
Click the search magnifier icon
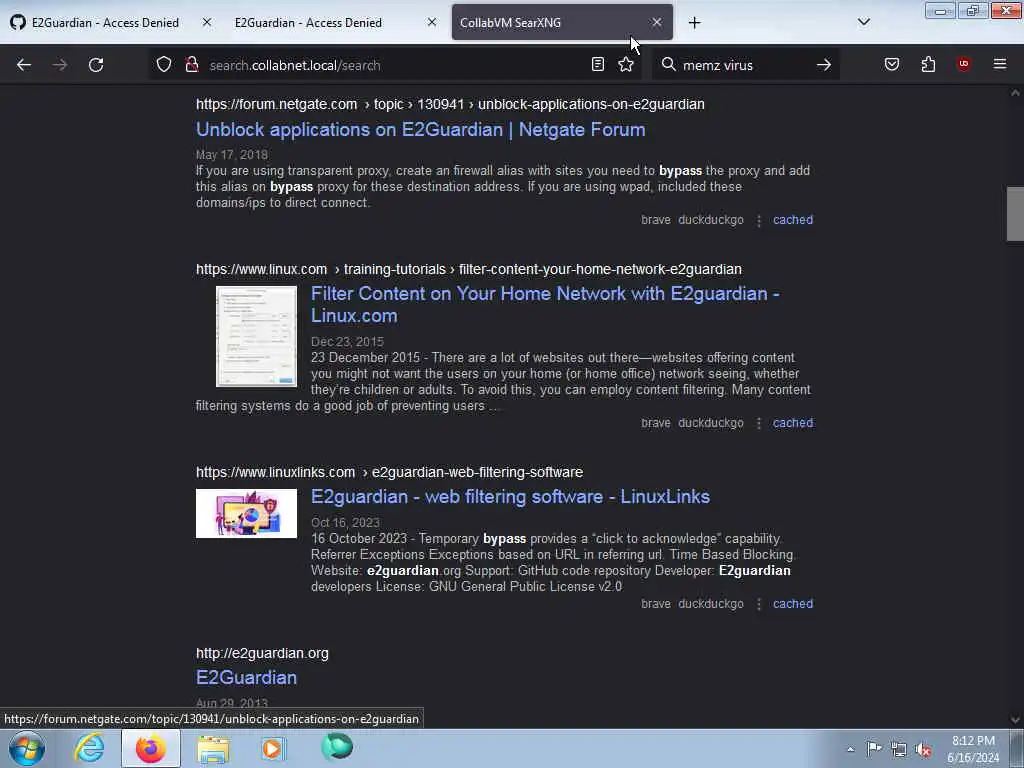pos(668,64)
